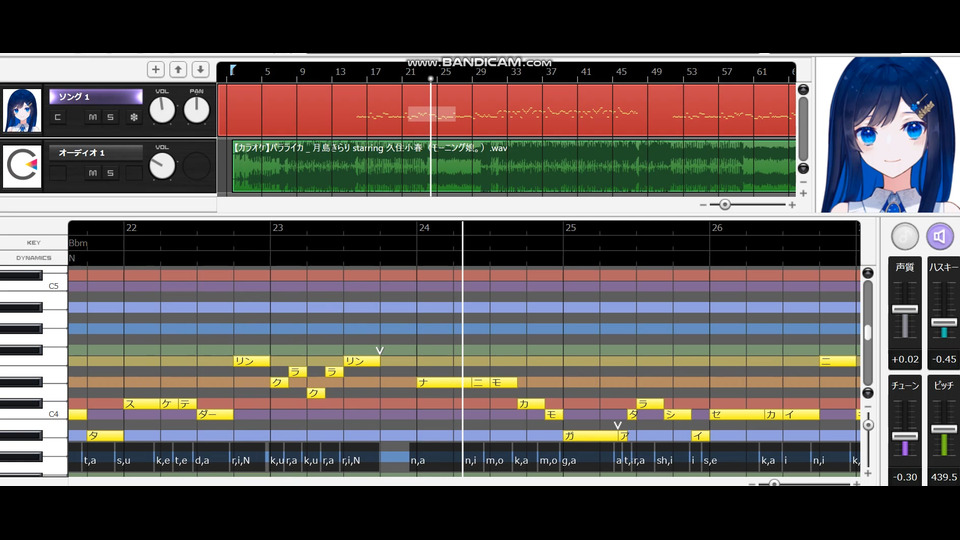Toggle freeze snowflake on ソング 1
Image resolution: width=960 pixels, height=540 pixels.
tap(133, 117)
